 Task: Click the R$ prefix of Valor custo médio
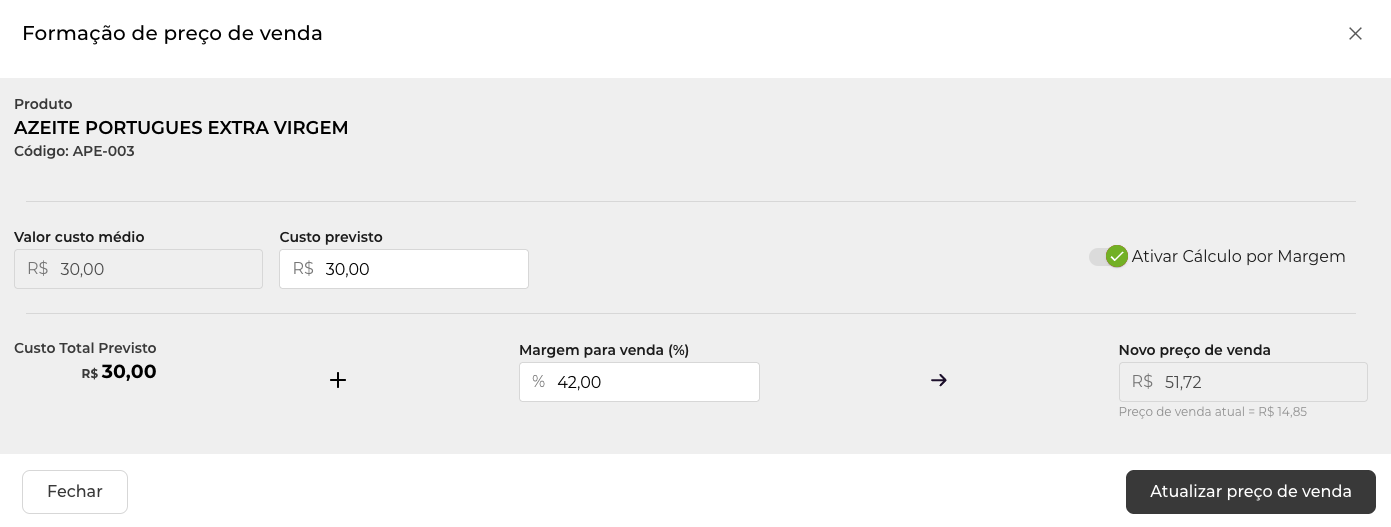[38, 268]
